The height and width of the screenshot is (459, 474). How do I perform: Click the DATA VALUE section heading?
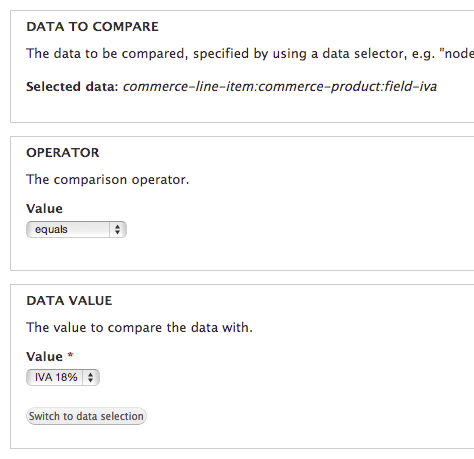pos(69,301)
